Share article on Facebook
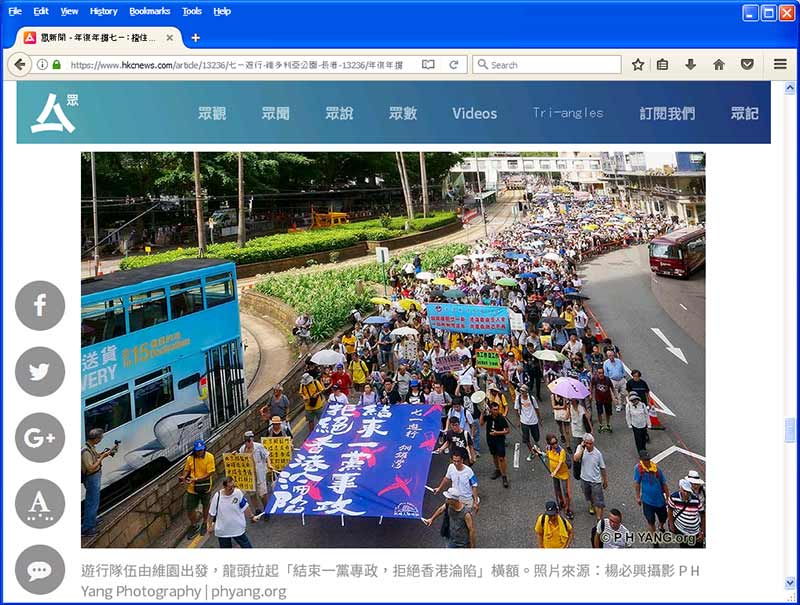This screenshot has height=605, width=800. [40, 306]
